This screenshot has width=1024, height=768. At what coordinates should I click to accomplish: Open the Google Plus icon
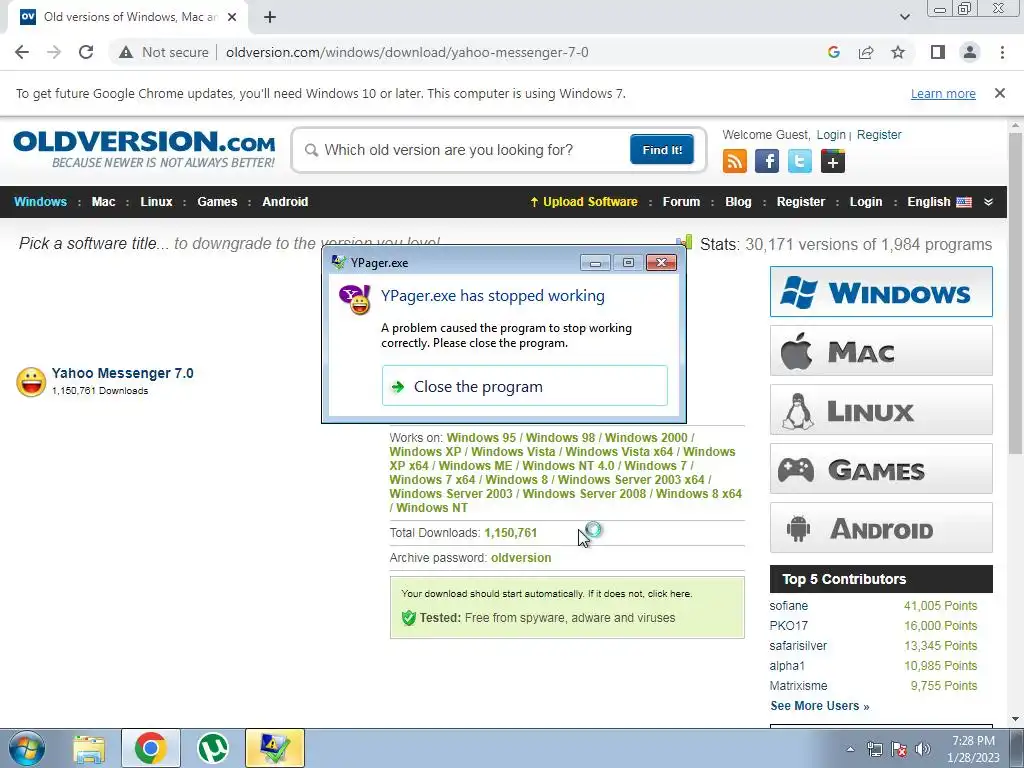pyautogui.click(x=833, y=161)
